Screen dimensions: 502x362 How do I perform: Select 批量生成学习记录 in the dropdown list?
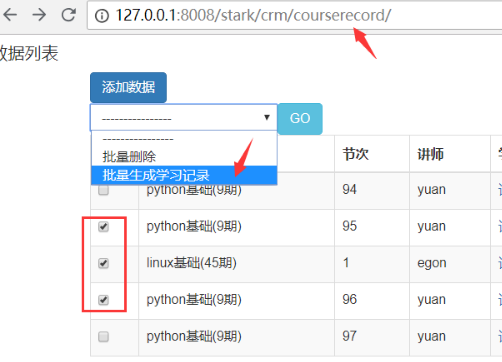[184, 175]
